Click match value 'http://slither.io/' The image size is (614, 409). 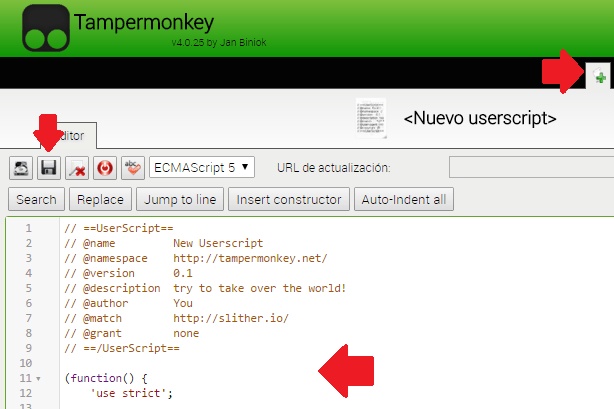point(231,318)
